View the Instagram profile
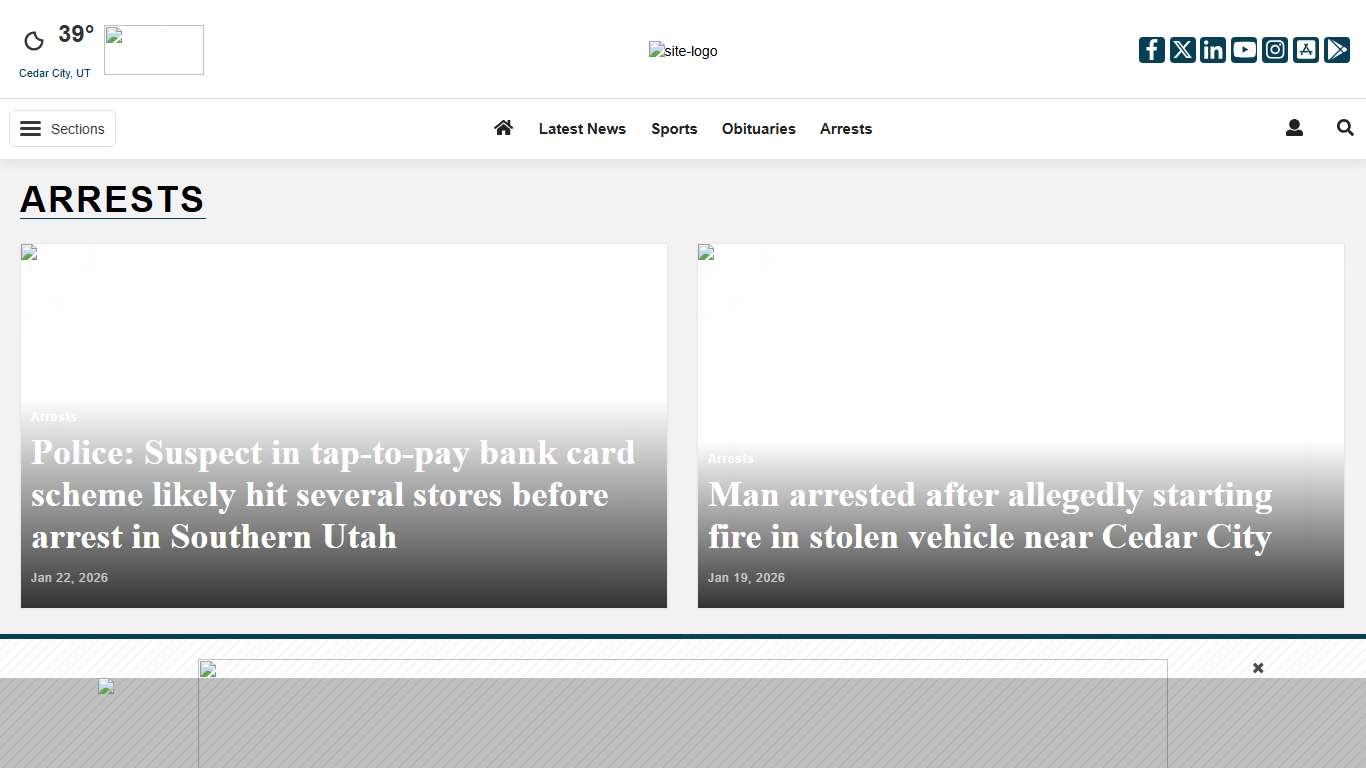The width and height of the screenshot is (1366, 768). point(1275,49)
